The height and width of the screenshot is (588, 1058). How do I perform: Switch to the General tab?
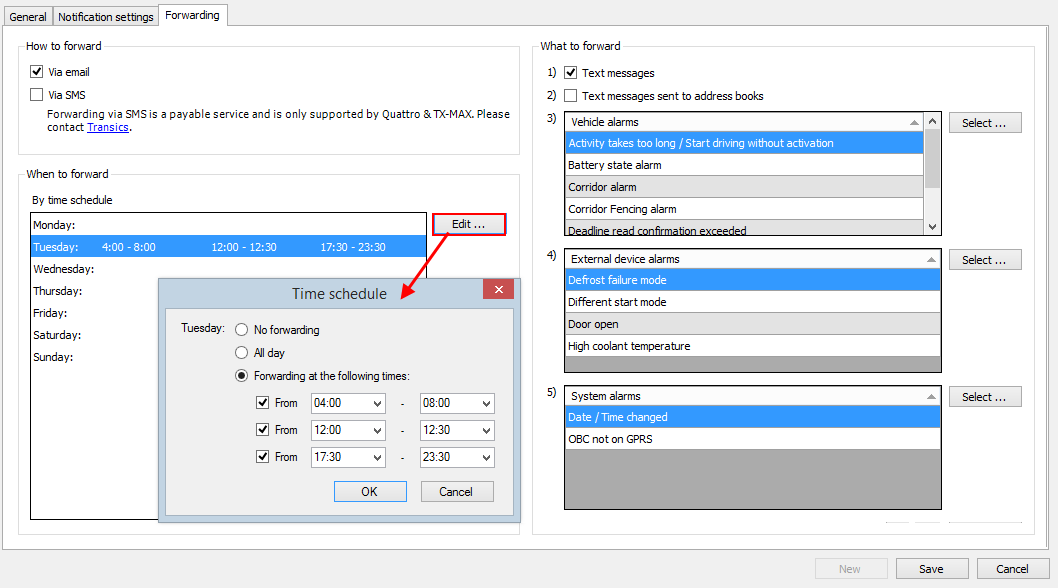[28, 17]
